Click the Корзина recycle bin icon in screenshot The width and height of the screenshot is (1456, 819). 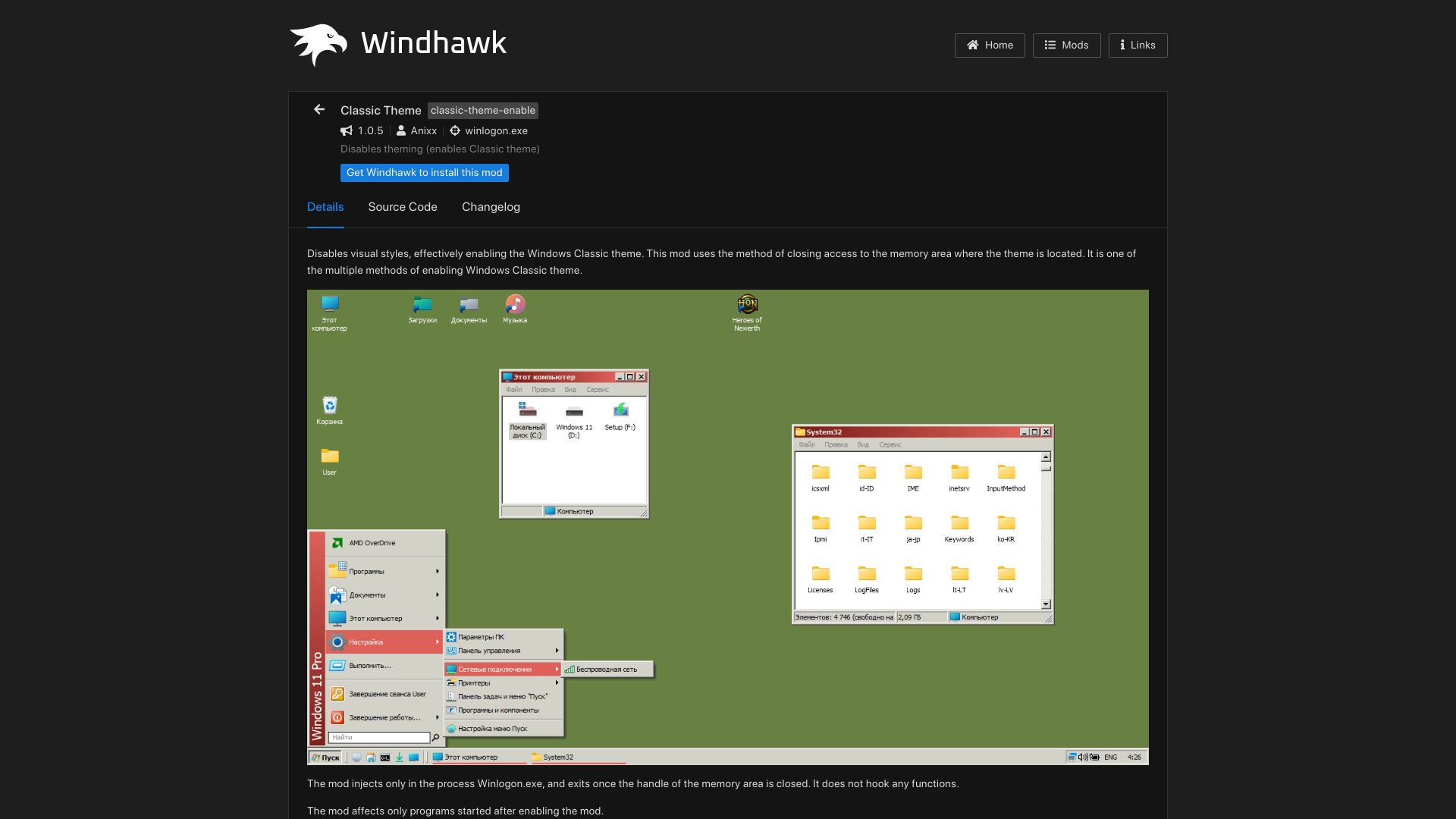click(330, 410)
